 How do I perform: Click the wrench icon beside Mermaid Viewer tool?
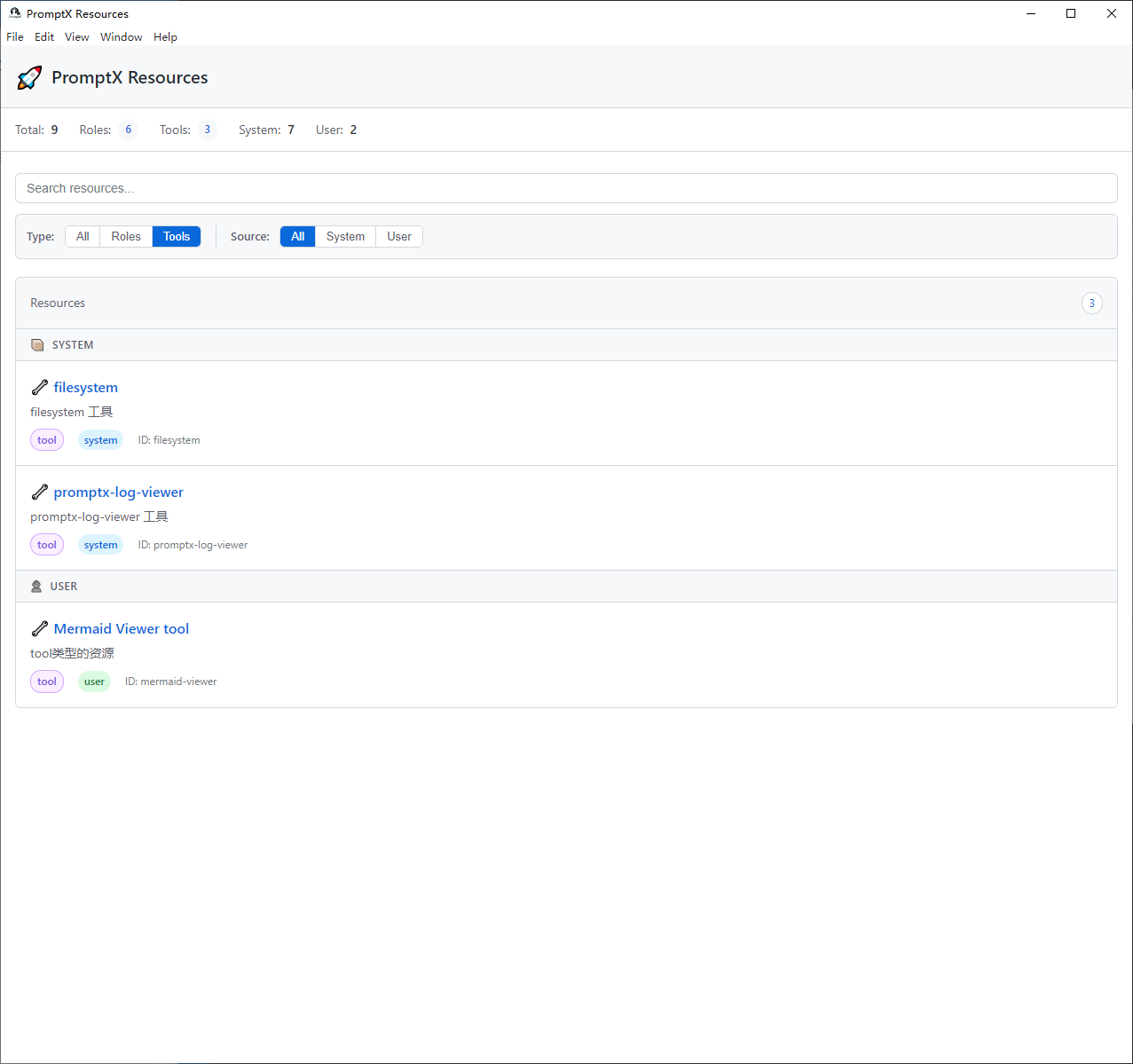[x=39, y=629]
